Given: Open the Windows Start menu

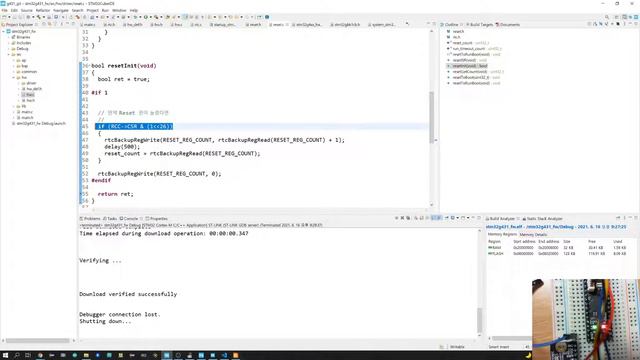Looking at the screenshot, I should click(x=5, y=356).
